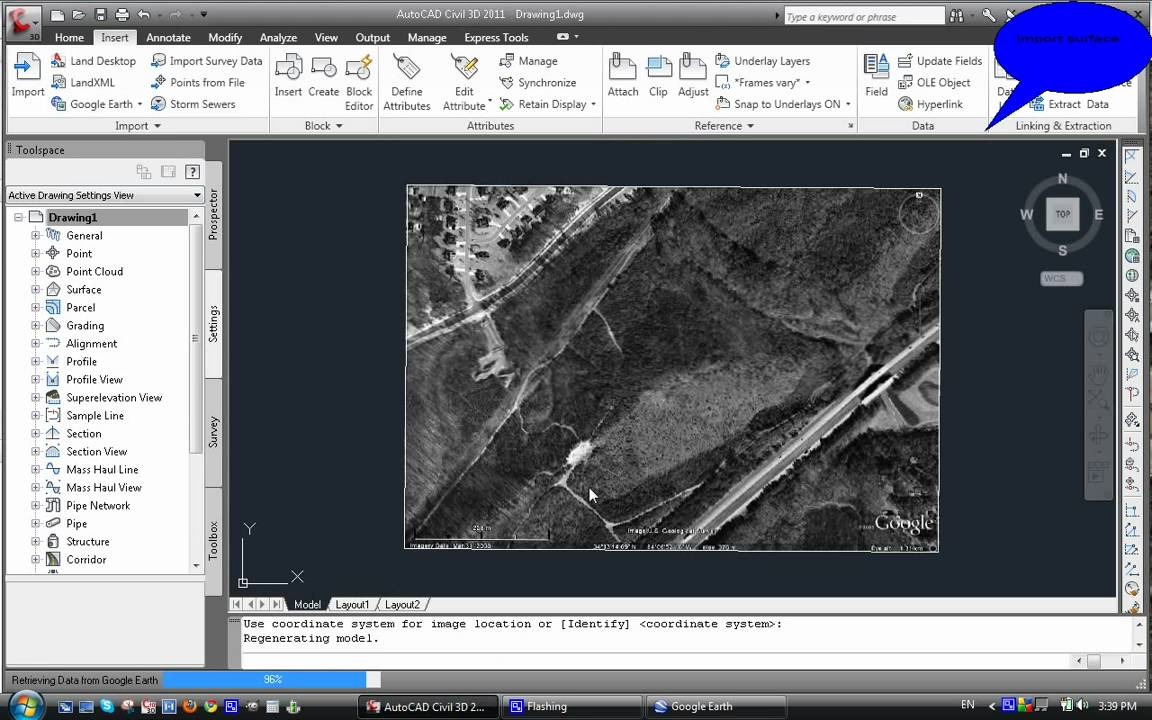Open Edit Attribute dropdown
The width and height of the screenshot is (1152, 720).
point(489,101)
